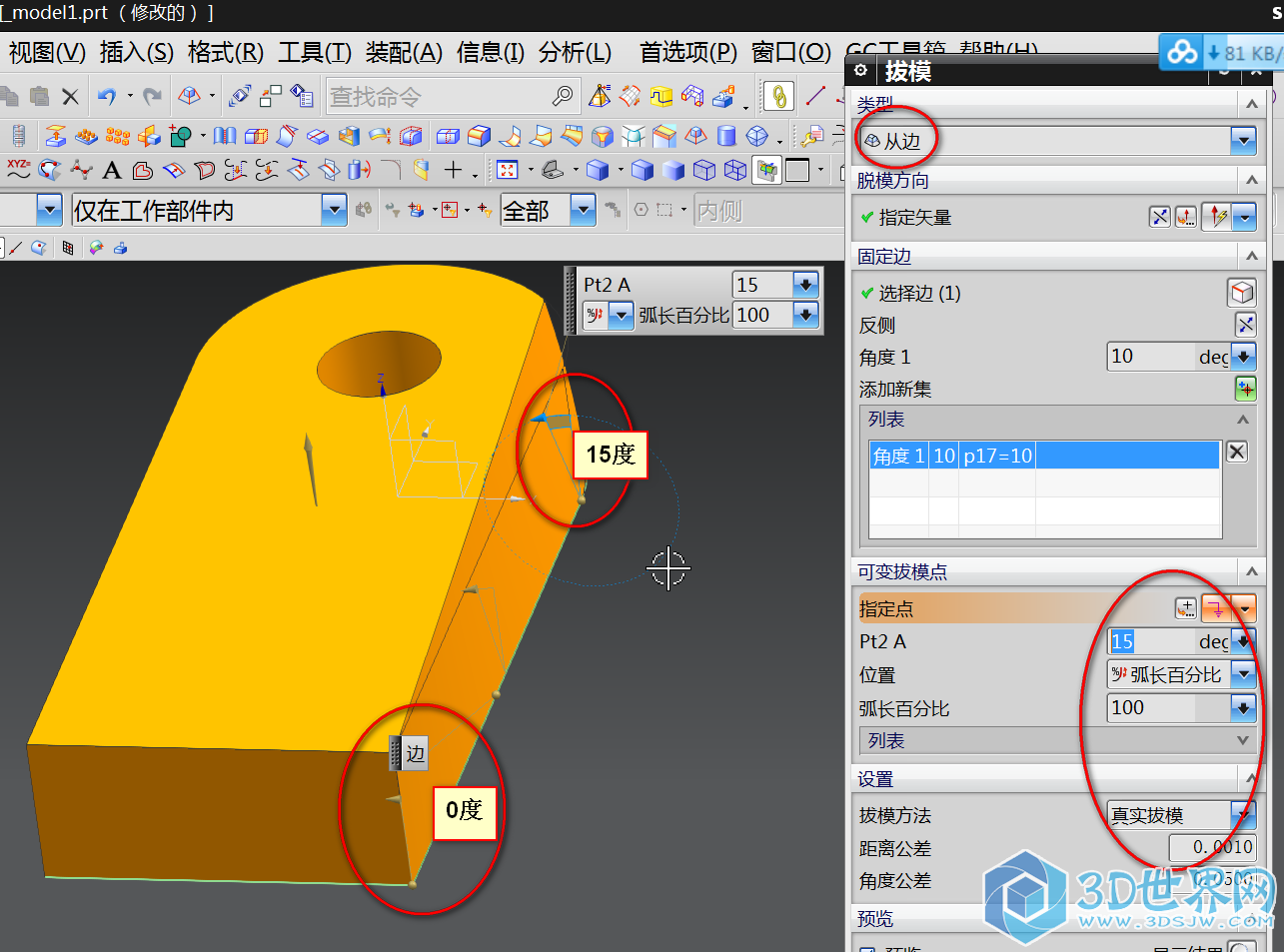Open the 分析(L) menu
The image size is (1284, 952).
(x=575, y=52)
